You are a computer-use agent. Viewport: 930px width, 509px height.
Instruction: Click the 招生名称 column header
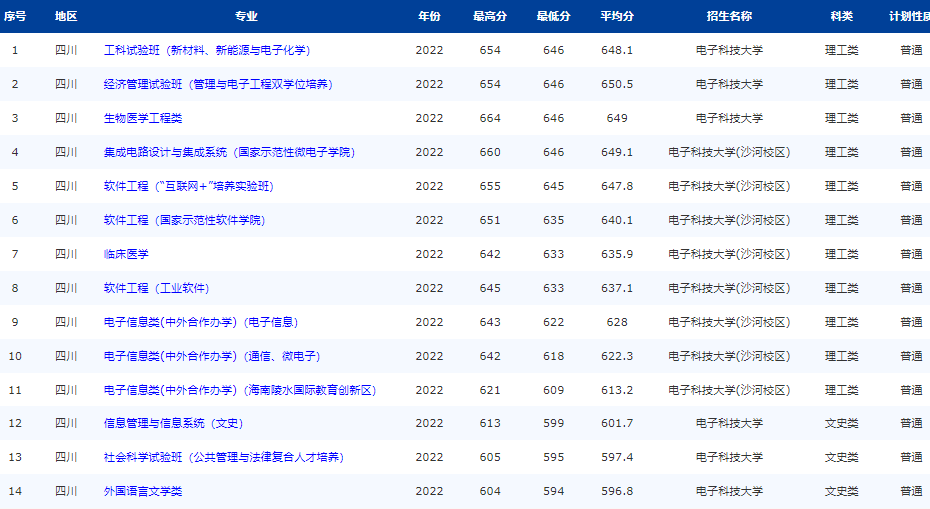[730, 17]
